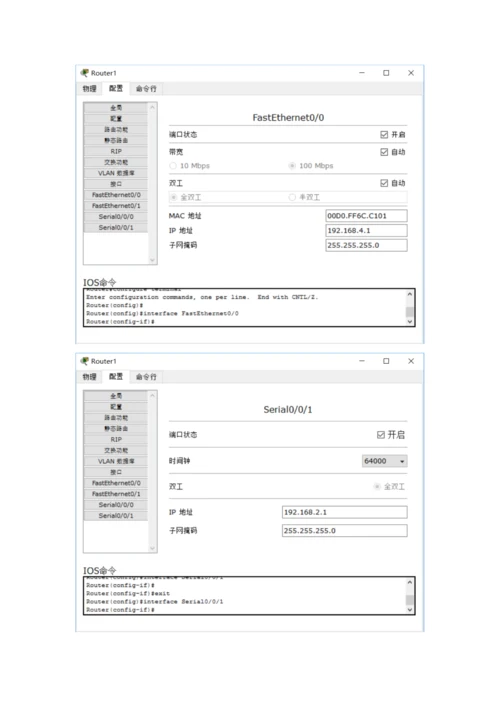Click Router1 icon in upper window title bar

84,73
